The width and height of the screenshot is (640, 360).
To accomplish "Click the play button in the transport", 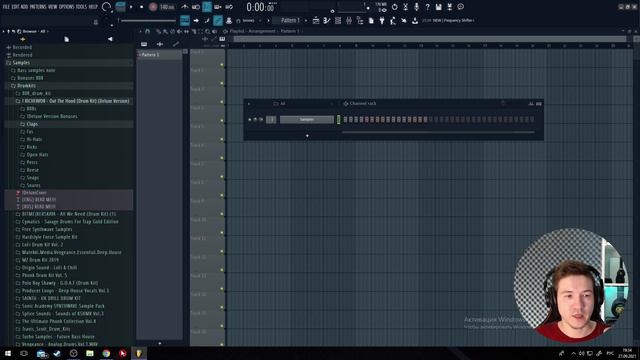I will click(131, 7).
